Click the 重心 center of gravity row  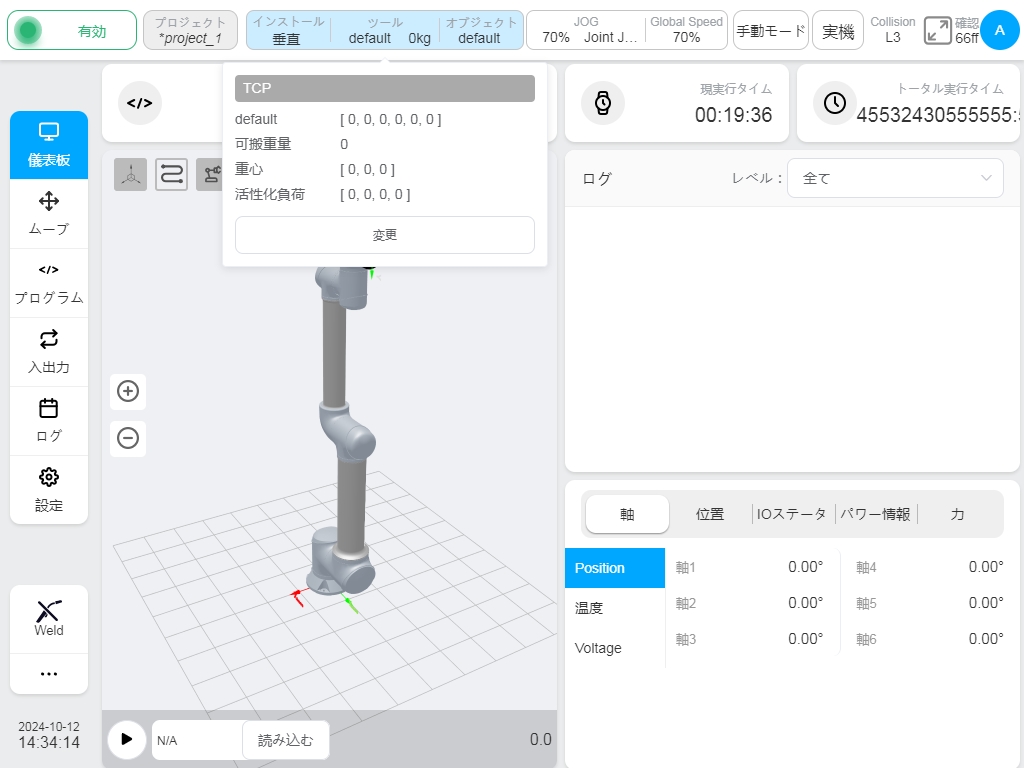point(385,169)
